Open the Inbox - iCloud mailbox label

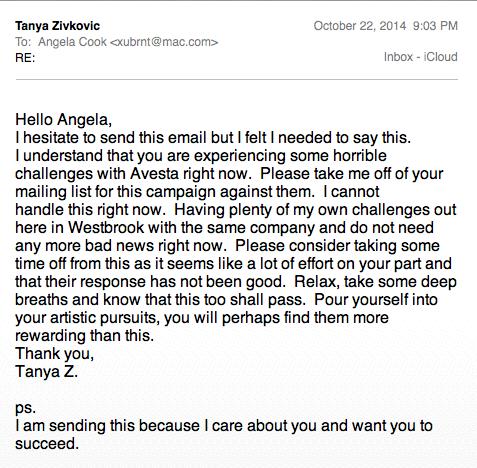tap(420, 57)
